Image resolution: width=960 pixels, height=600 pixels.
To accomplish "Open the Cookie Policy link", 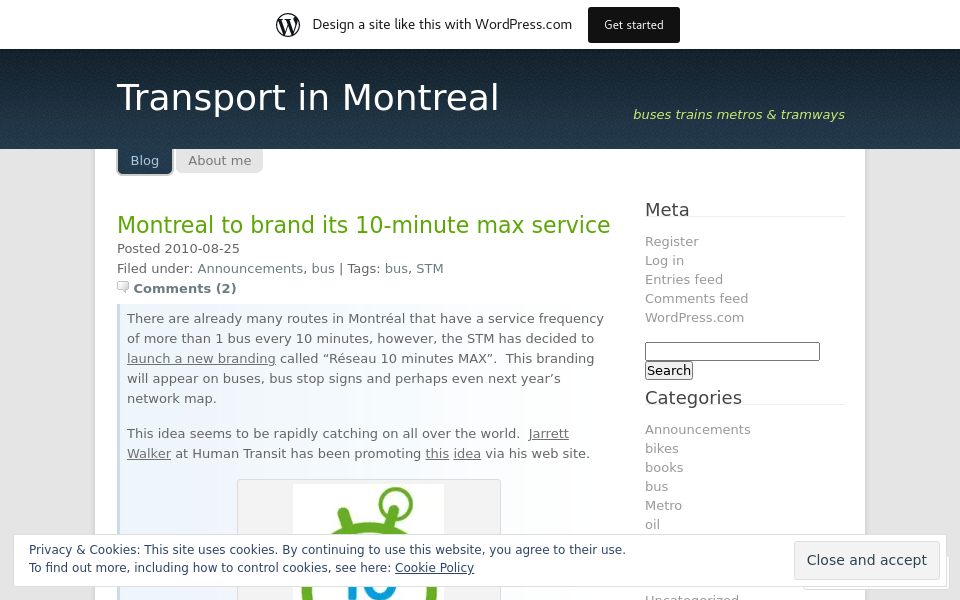I will tap(434, 567).
